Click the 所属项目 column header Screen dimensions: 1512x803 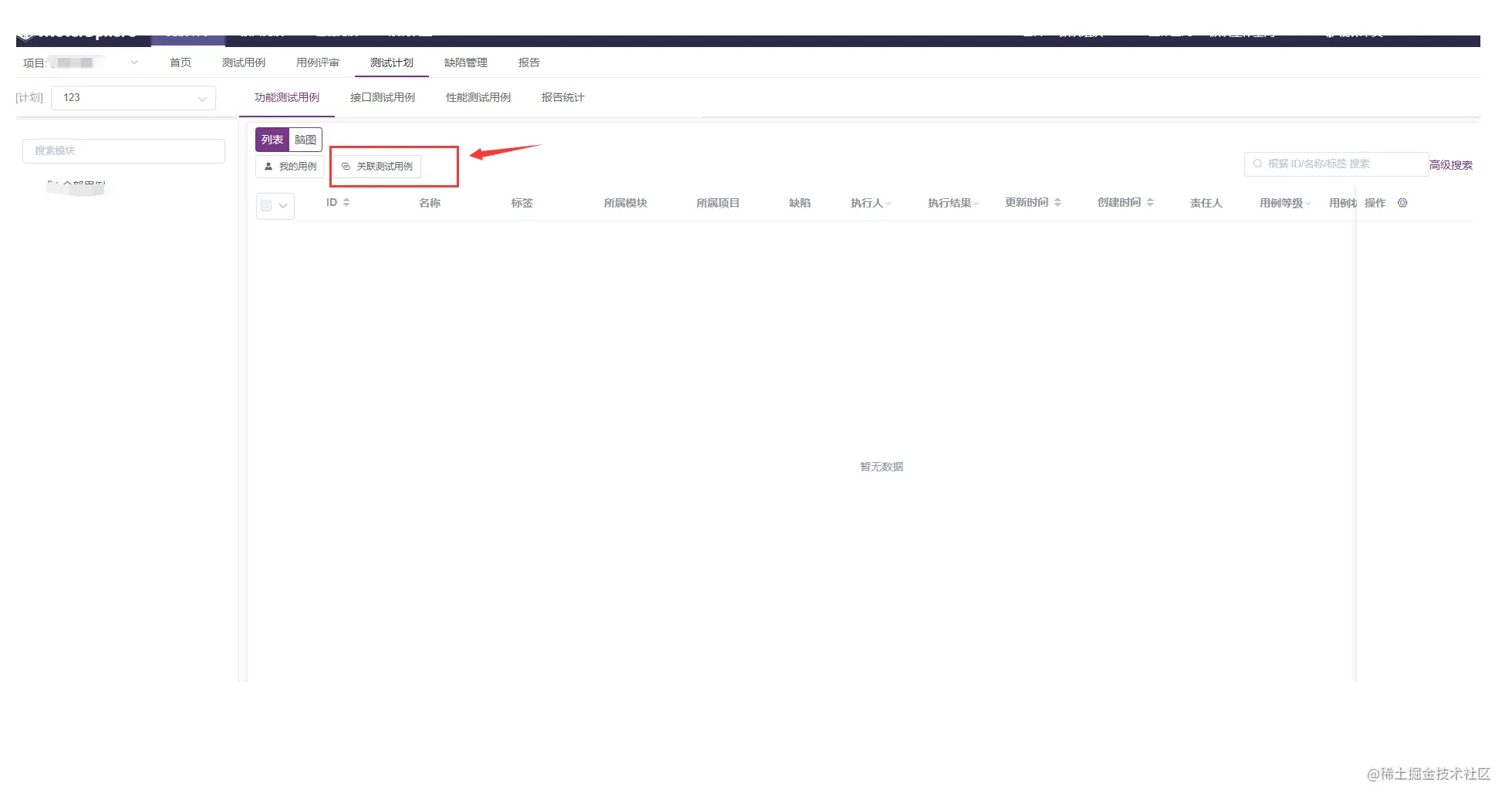coord(718,203)
